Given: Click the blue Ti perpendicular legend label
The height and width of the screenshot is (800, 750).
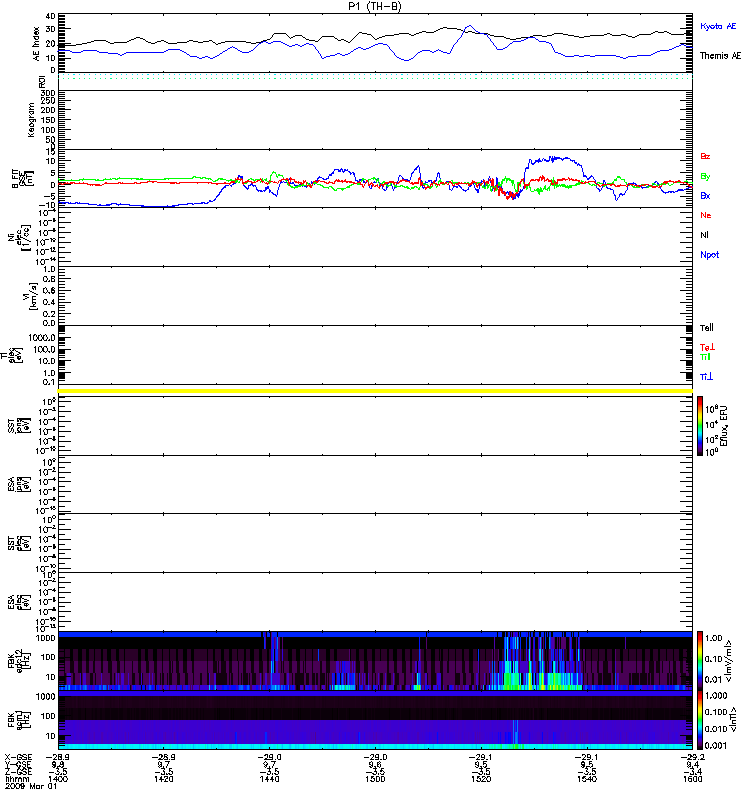Looking at the screenshot, I should (x=706, y=376).
